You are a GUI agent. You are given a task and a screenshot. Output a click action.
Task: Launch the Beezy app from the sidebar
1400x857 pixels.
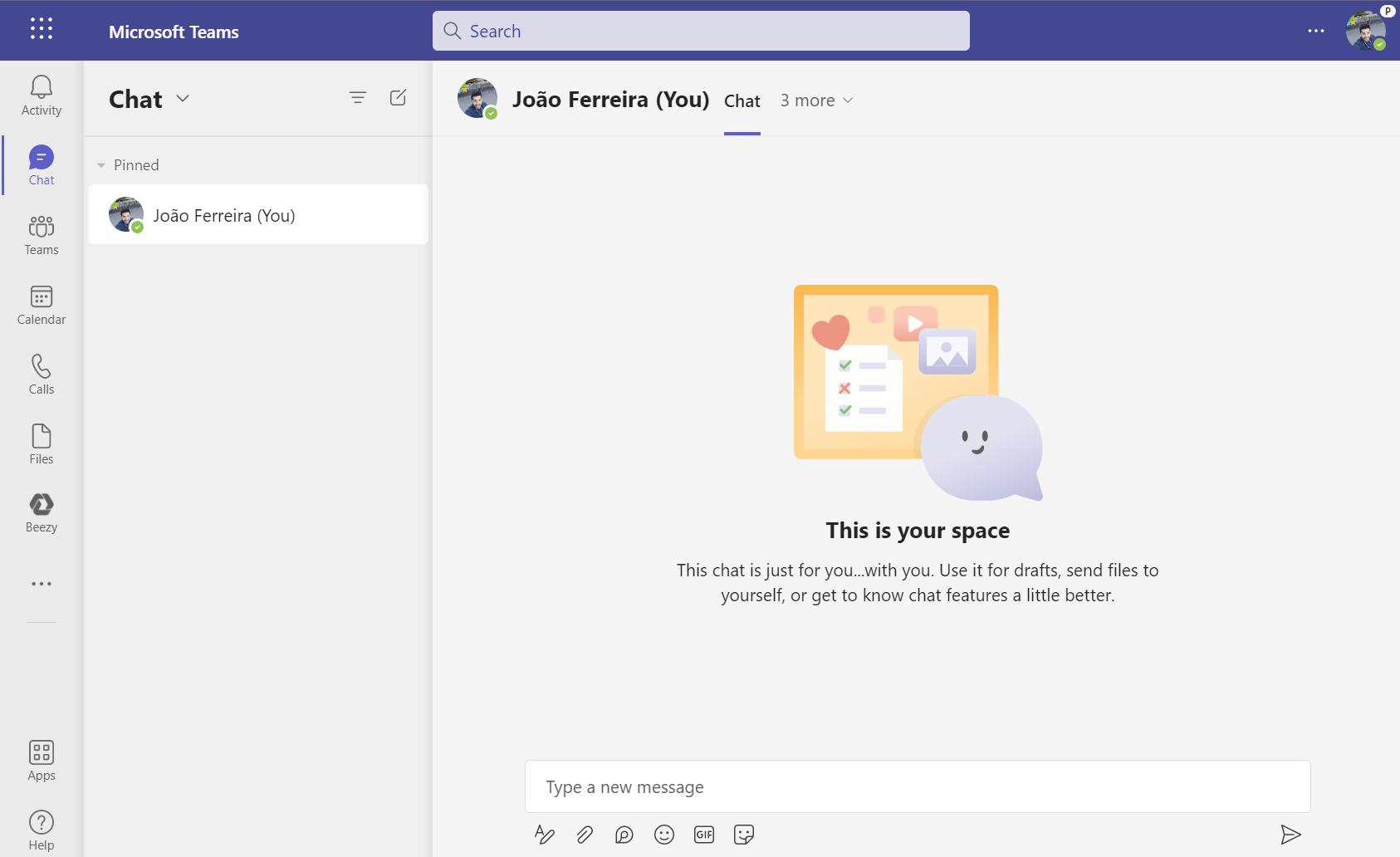pos(41,512)
